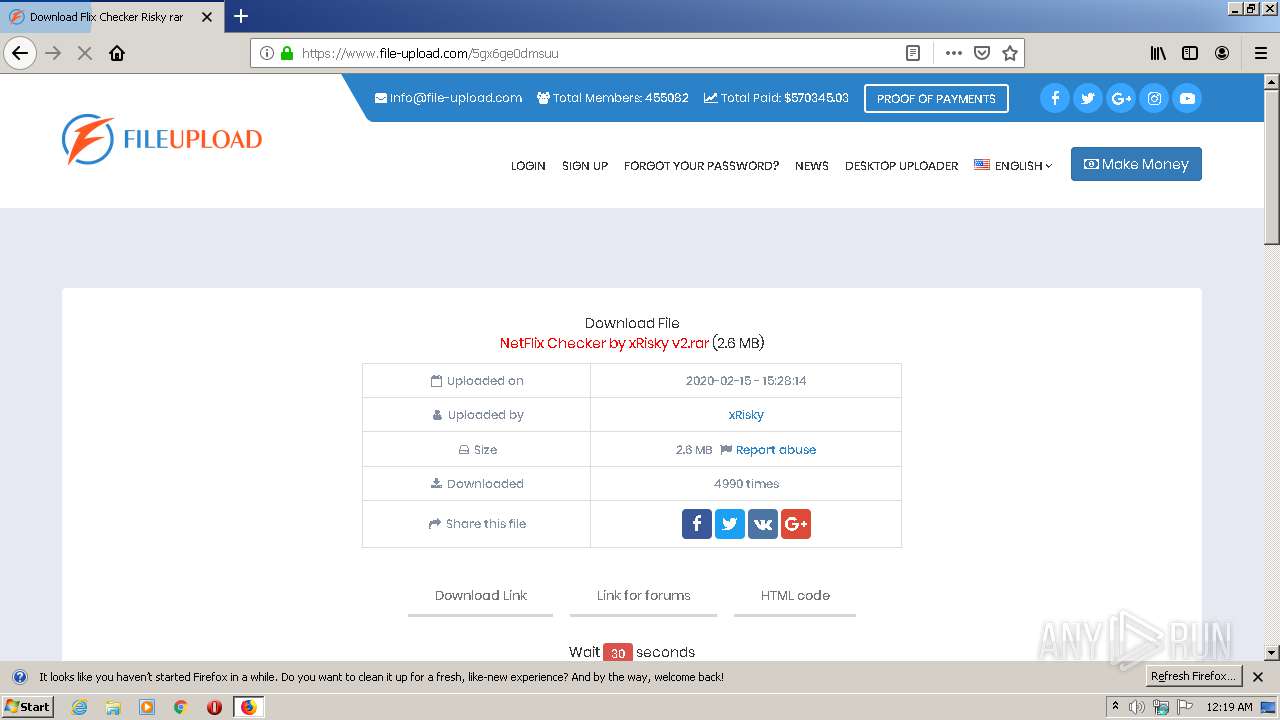
Task: Click PROOF OF PAYMENTS button
Action: (936, 98)
